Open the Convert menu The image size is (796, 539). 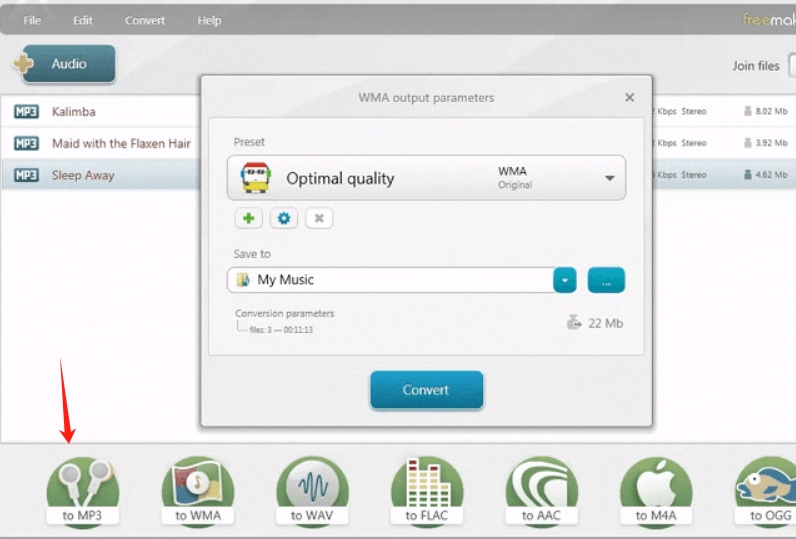145,20
